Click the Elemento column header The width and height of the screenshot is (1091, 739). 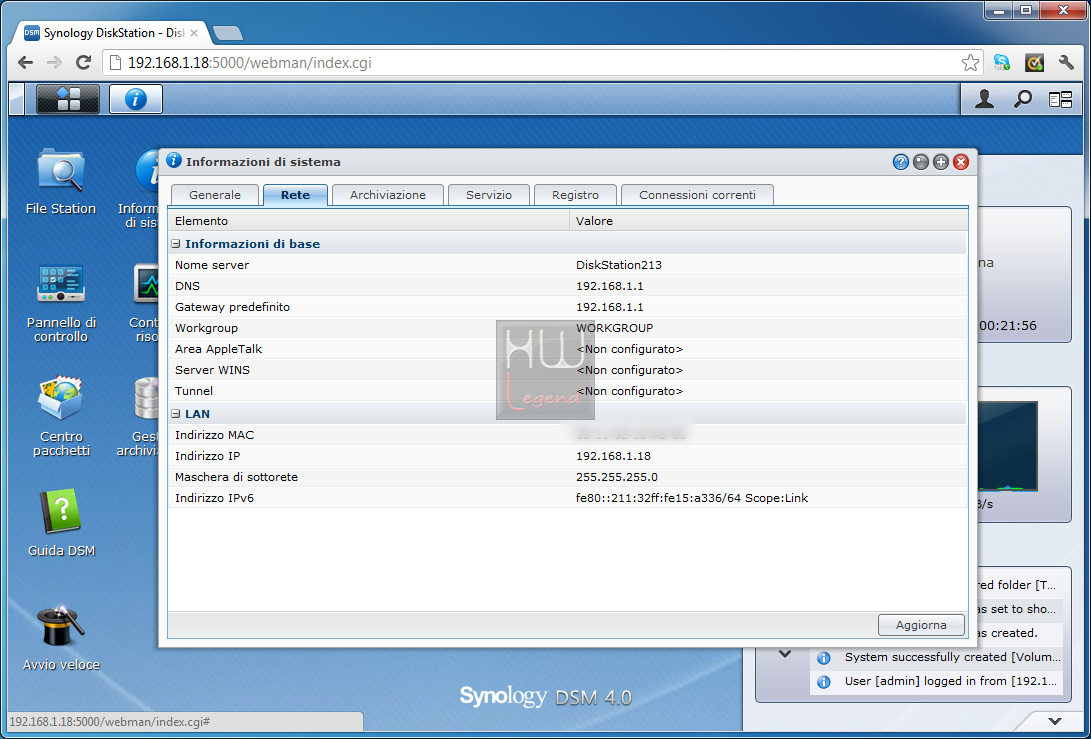click(369, 221)
